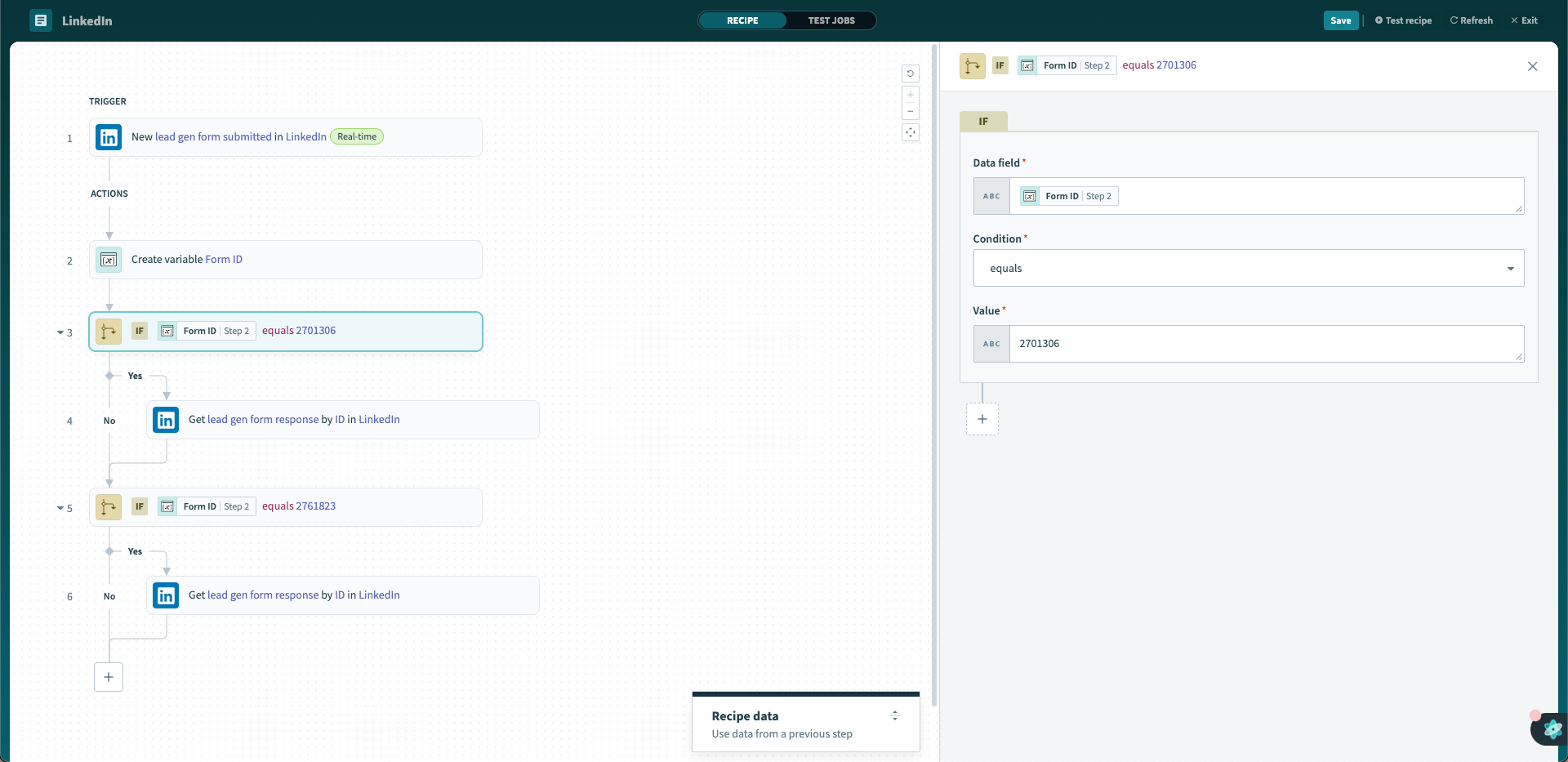Collapse step 3 IF block

(x=60, y=332)
